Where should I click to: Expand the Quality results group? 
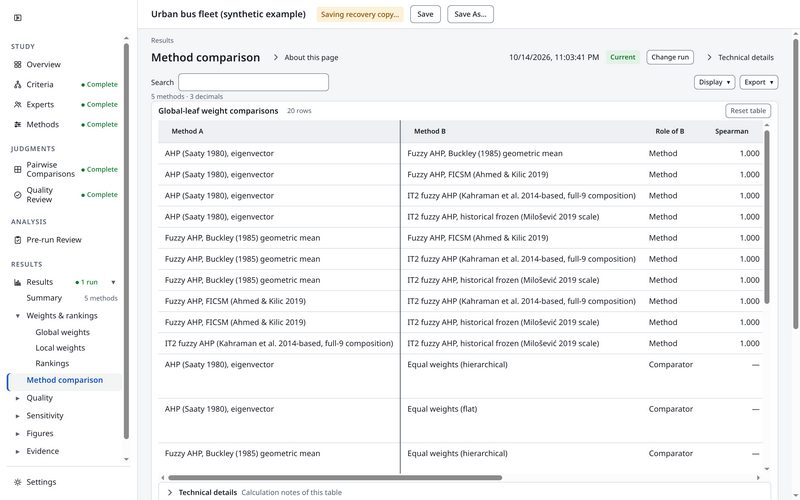(x=18, y=398)
